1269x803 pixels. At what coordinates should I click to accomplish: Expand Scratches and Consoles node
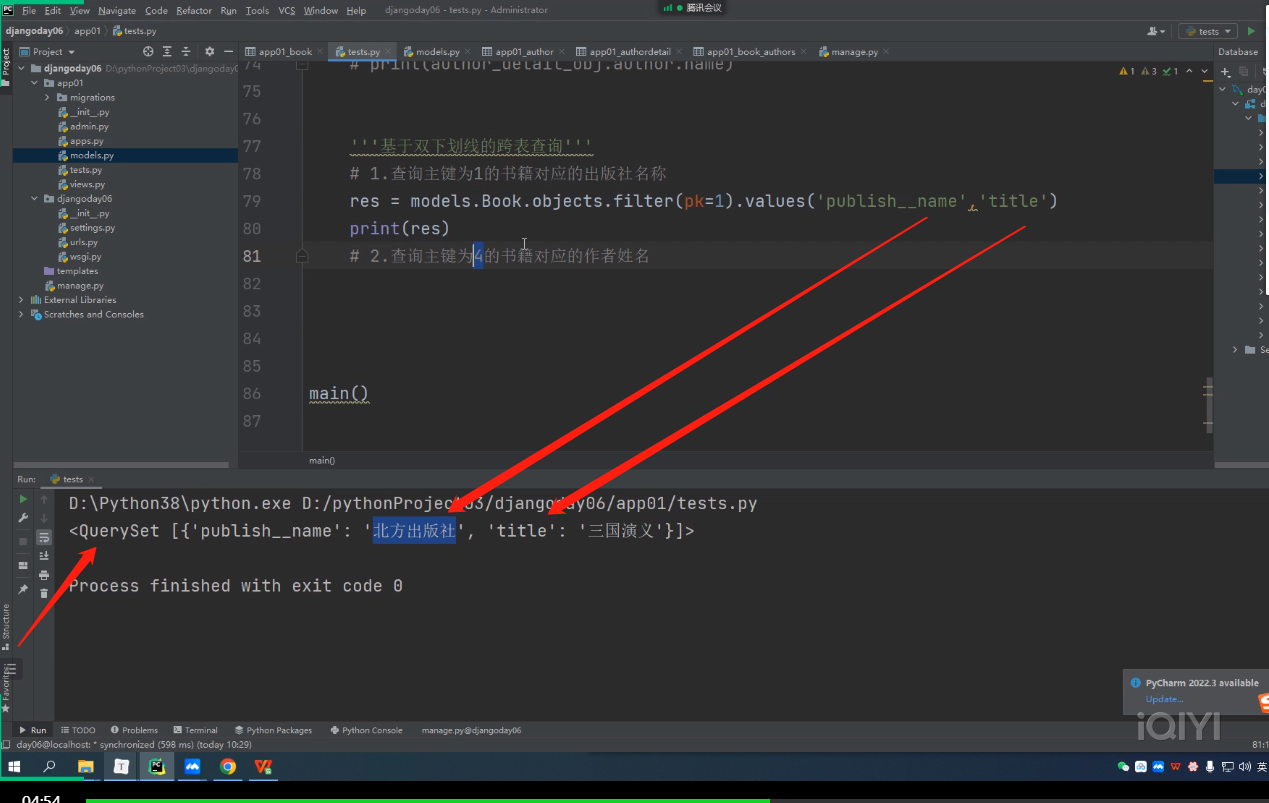22,314
